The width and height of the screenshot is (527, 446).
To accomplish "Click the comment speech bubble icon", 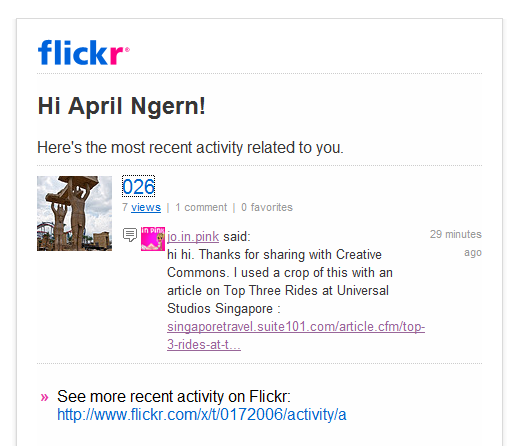I will [130, 235].
